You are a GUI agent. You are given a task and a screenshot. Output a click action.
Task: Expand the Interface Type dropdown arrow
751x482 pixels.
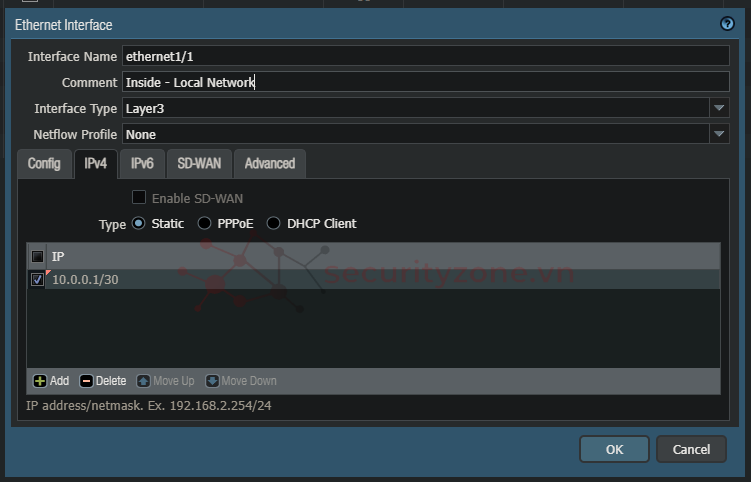coord(719,108)
